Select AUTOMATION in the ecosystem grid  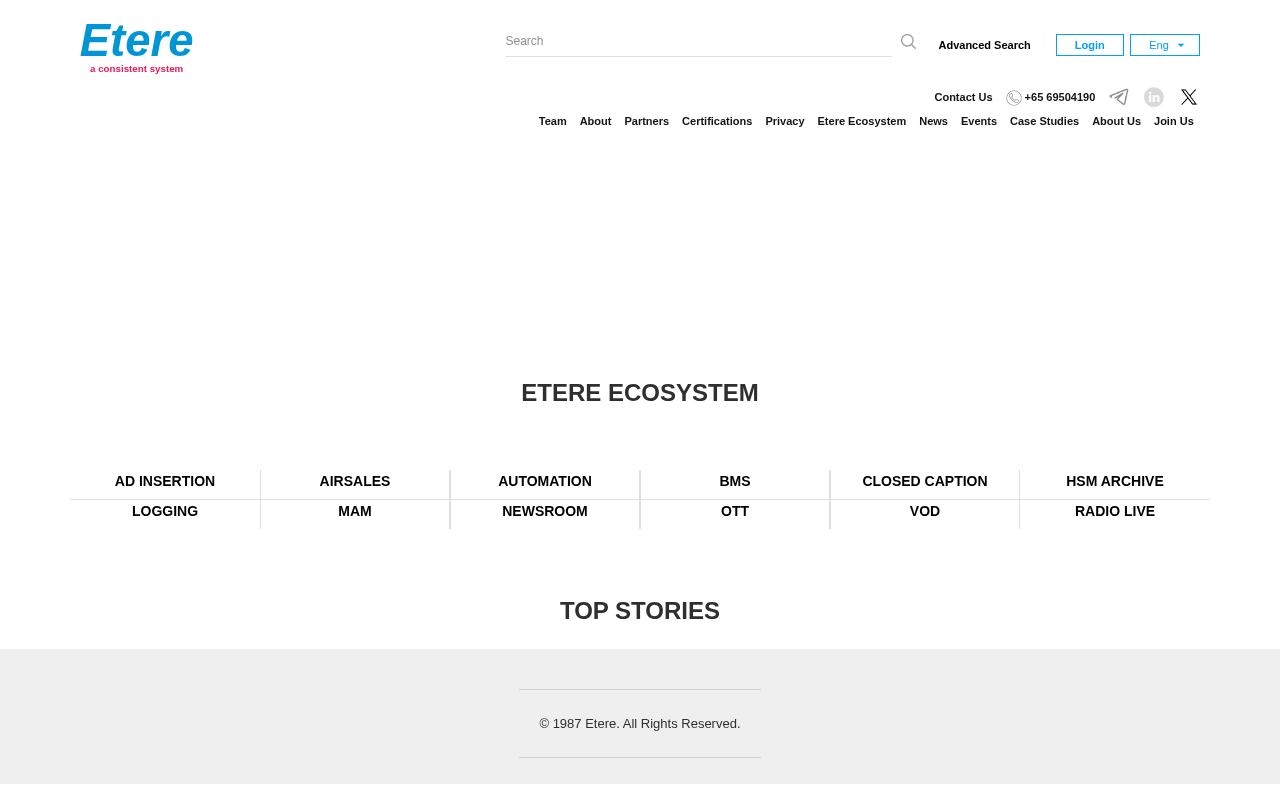coord(545,481)
